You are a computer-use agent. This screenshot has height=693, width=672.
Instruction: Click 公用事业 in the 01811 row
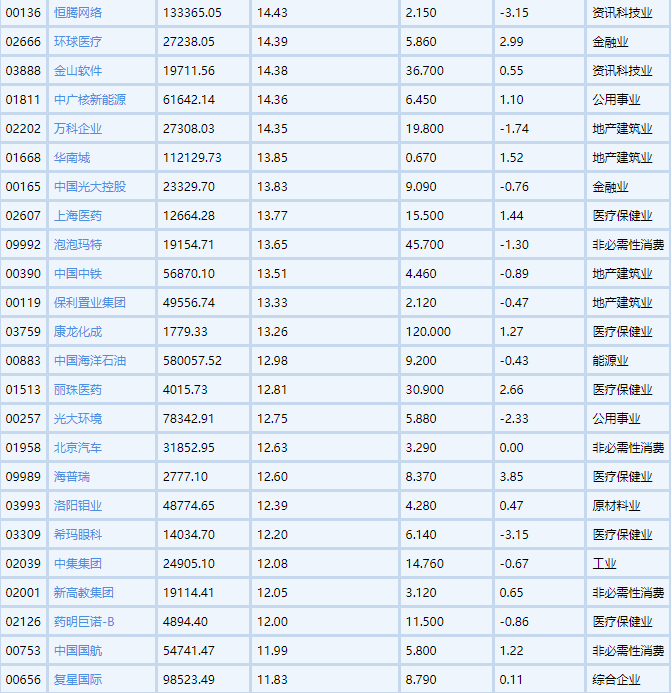(616, 100)
